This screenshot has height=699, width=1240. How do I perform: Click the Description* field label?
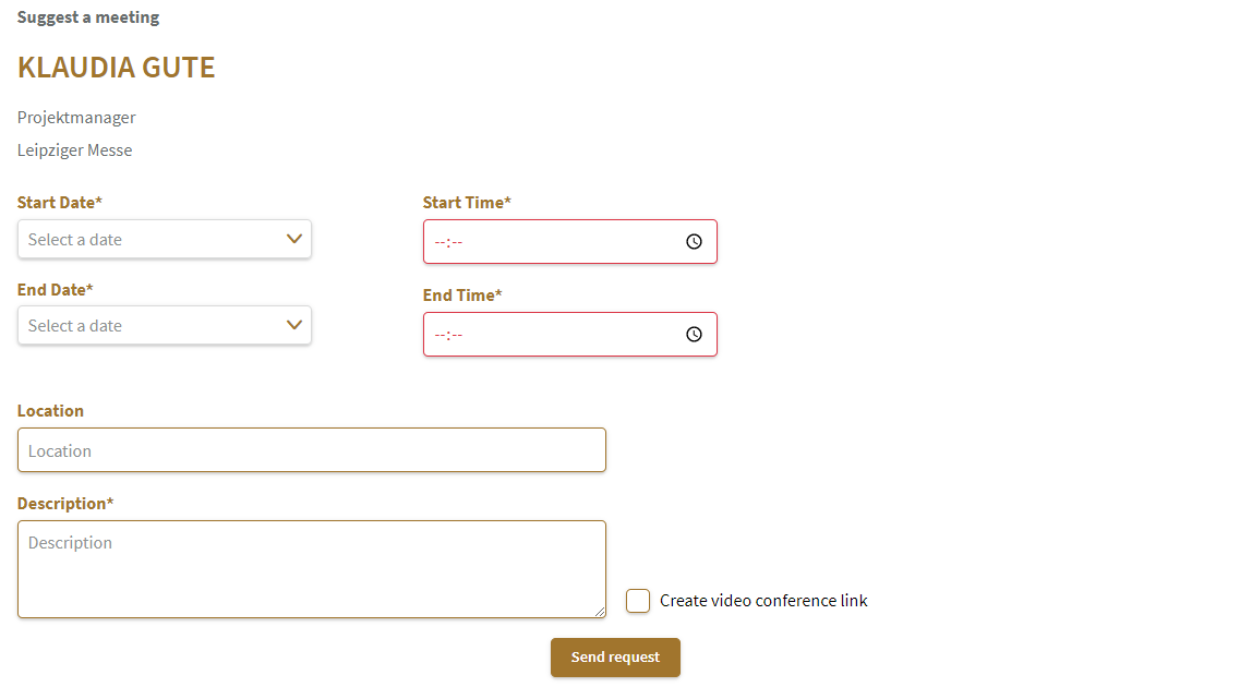(65, 503)
